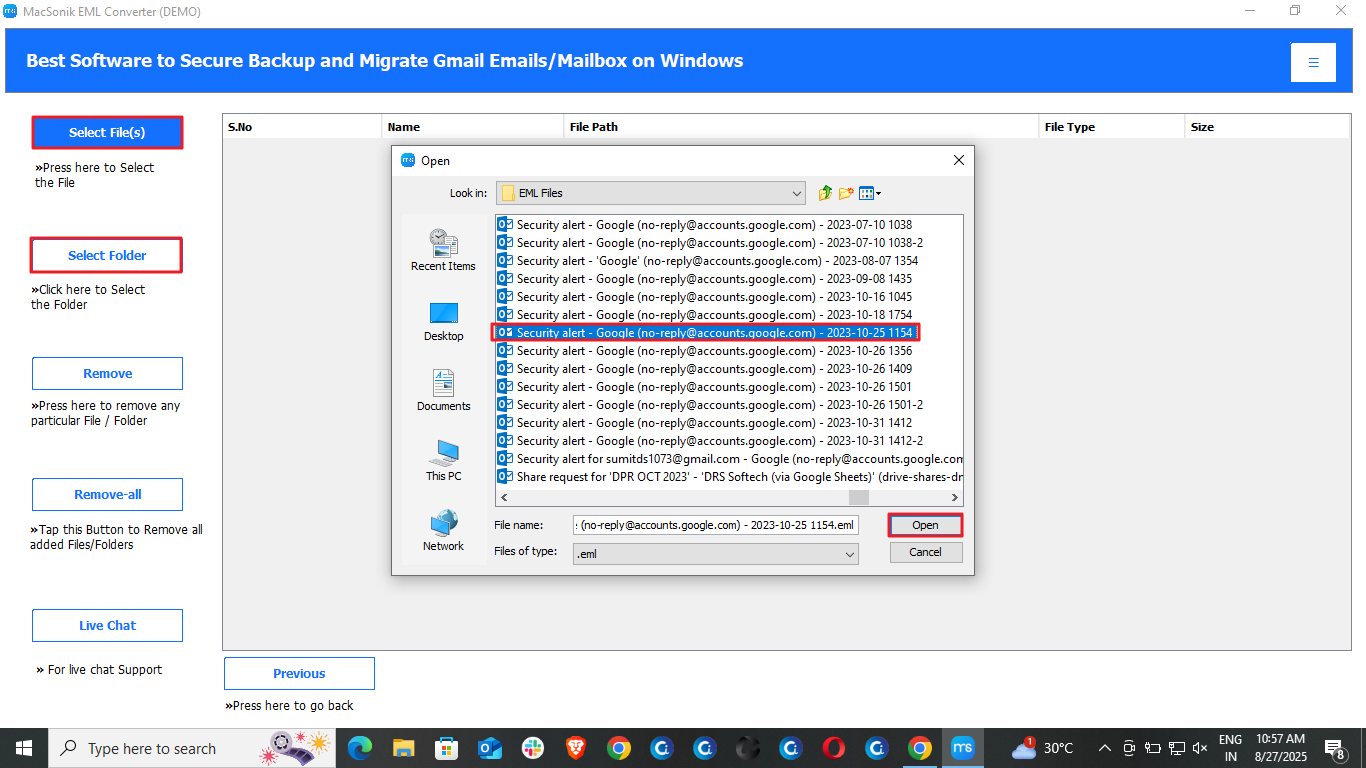Open Live Chat support

coord(107,625)
